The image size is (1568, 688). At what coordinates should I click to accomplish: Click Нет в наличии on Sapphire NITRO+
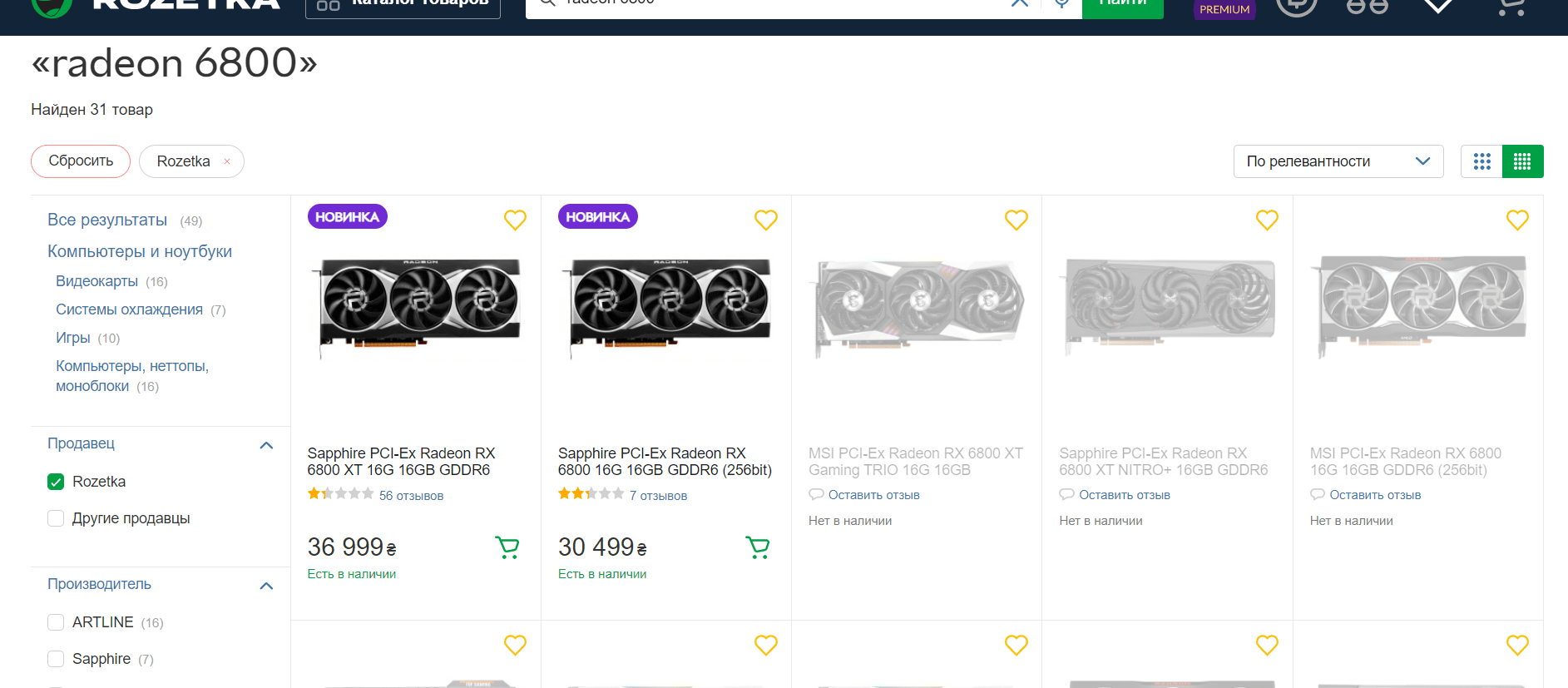tap(1101, 521)
